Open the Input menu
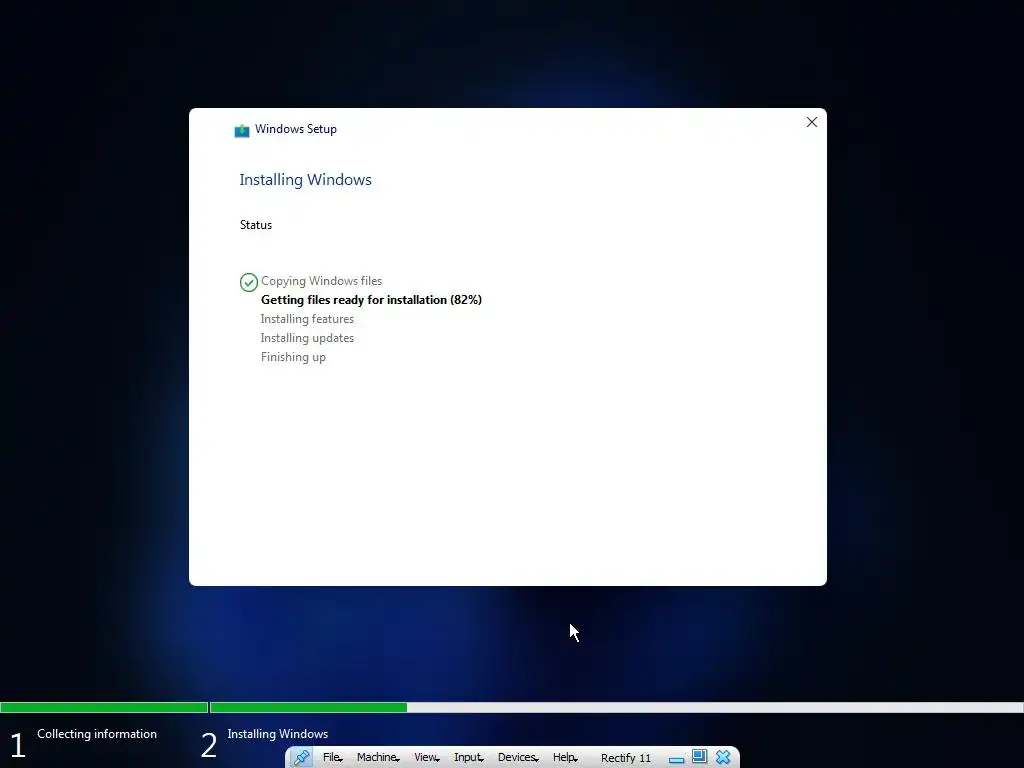1024x768 pixels. coord(469,758)
